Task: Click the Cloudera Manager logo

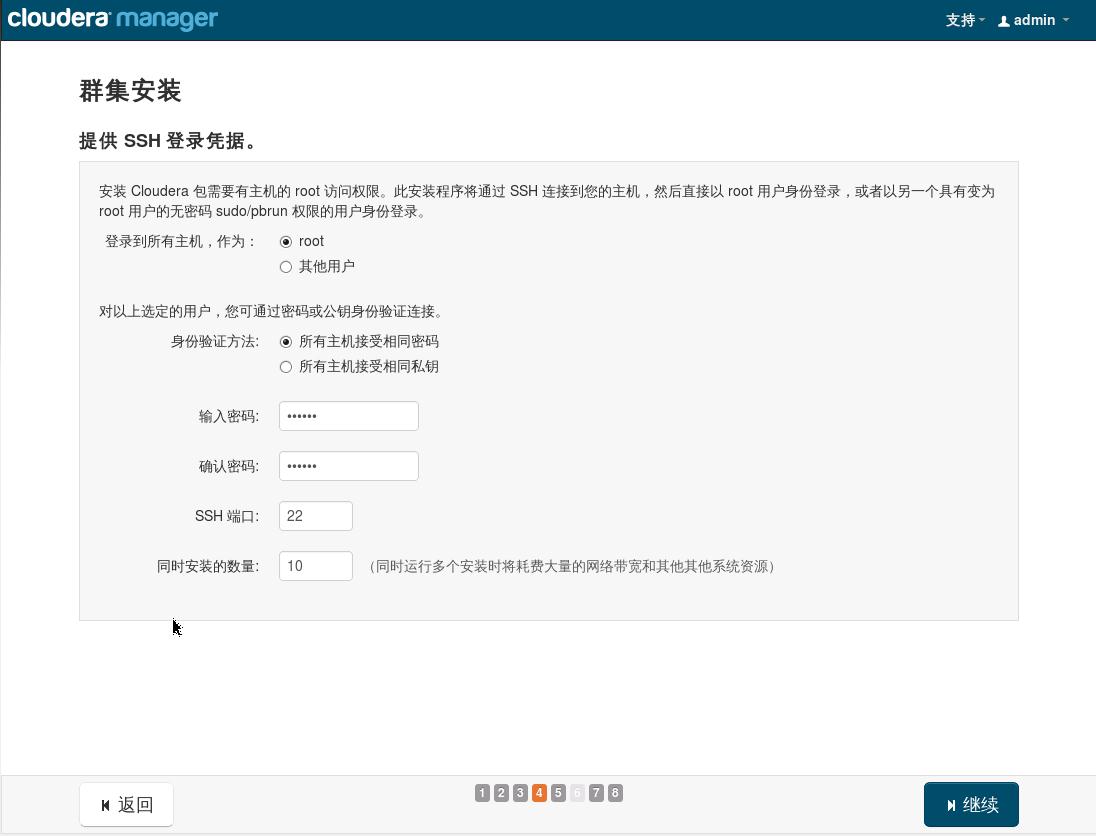Action: point(112,18)
